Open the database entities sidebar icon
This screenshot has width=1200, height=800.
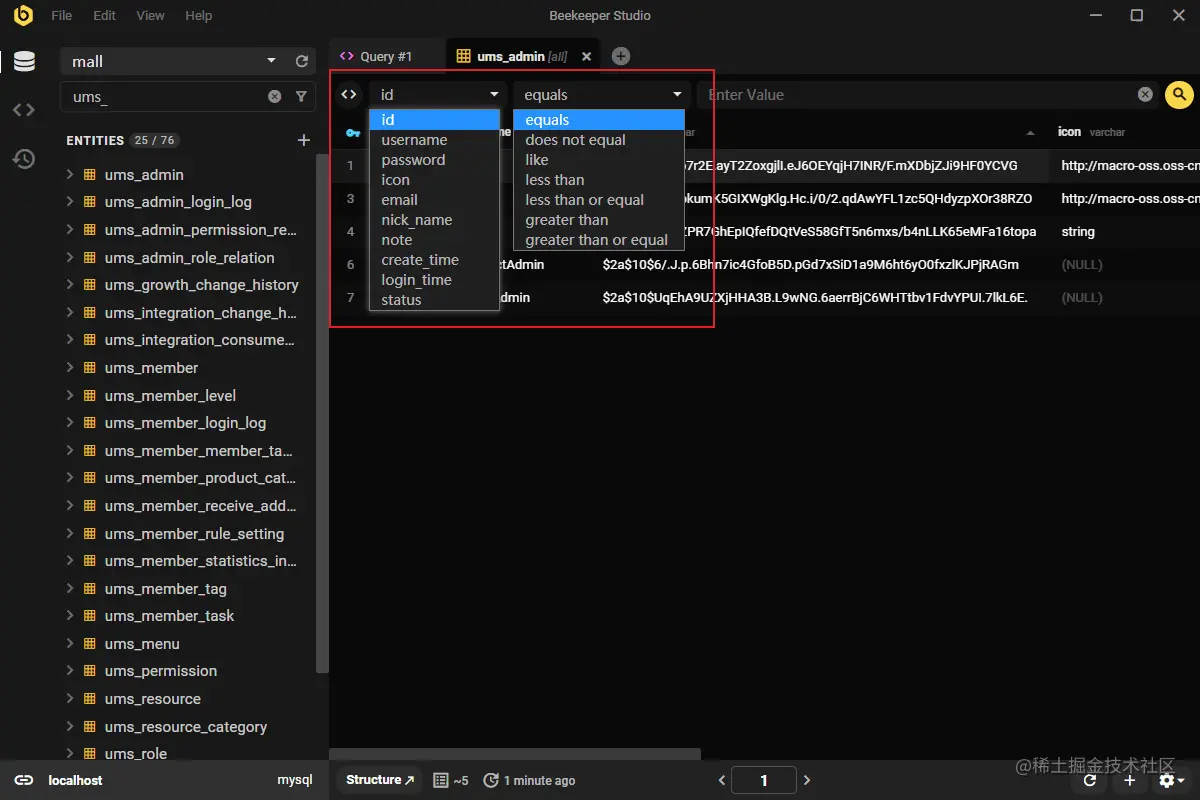[x=24, y=61]
